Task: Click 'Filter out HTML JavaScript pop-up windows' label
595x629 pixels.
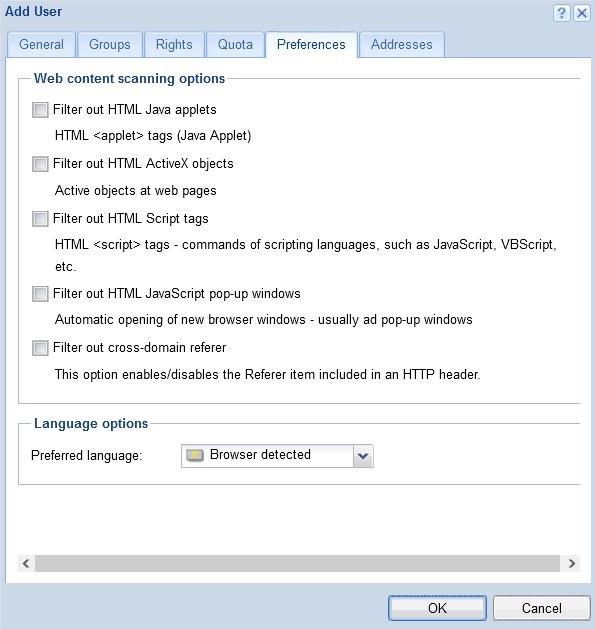Action: (x=177, y=294)
